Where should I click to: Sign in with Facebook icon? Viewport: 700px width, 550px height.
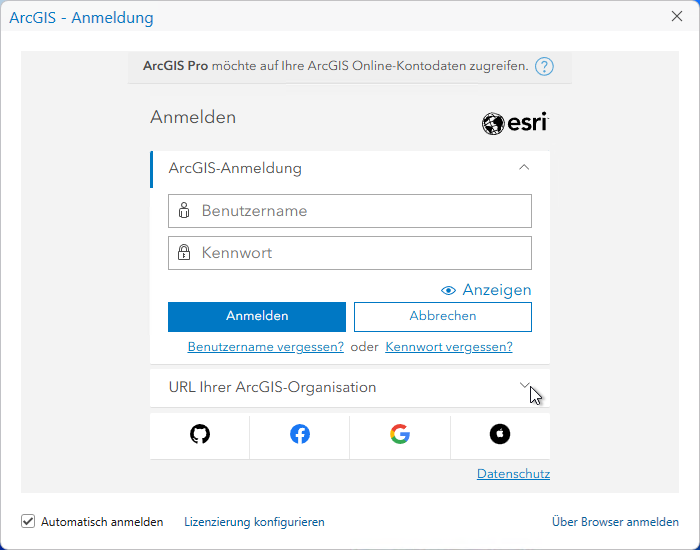[x=300, y=434]
